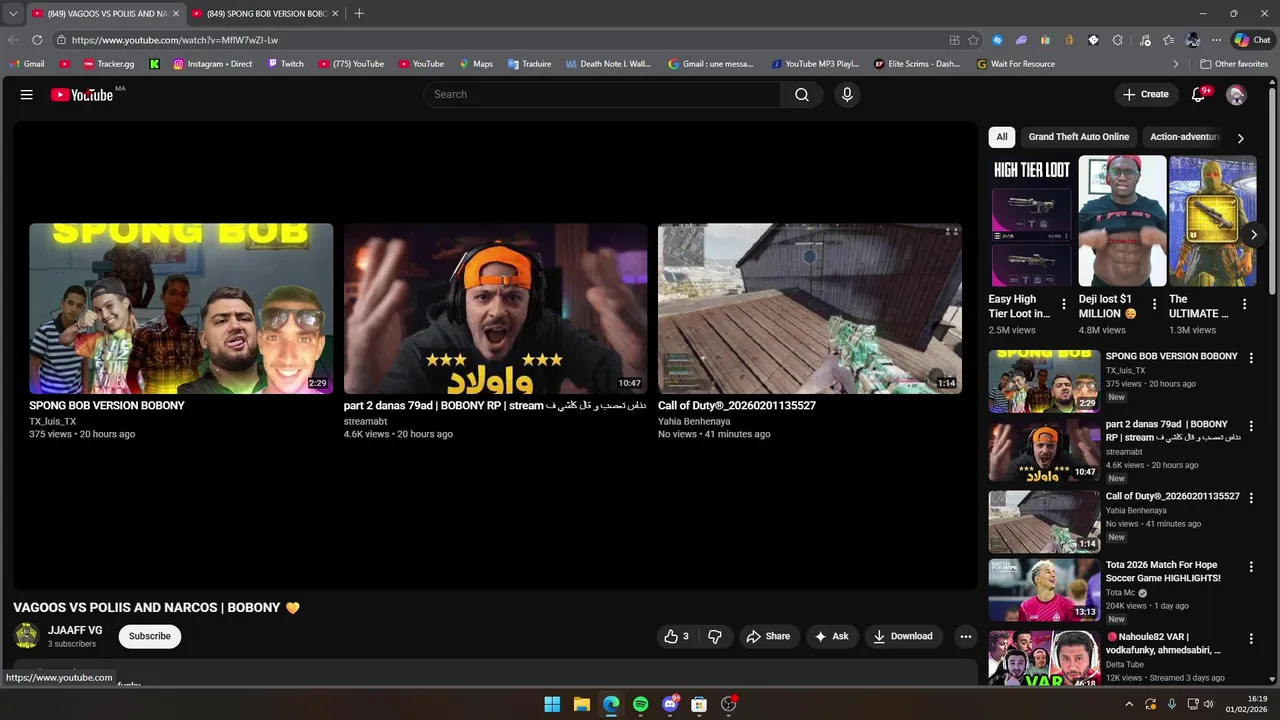1280x720 pixels.
Task: Click the Ask button
Action: 831,636
